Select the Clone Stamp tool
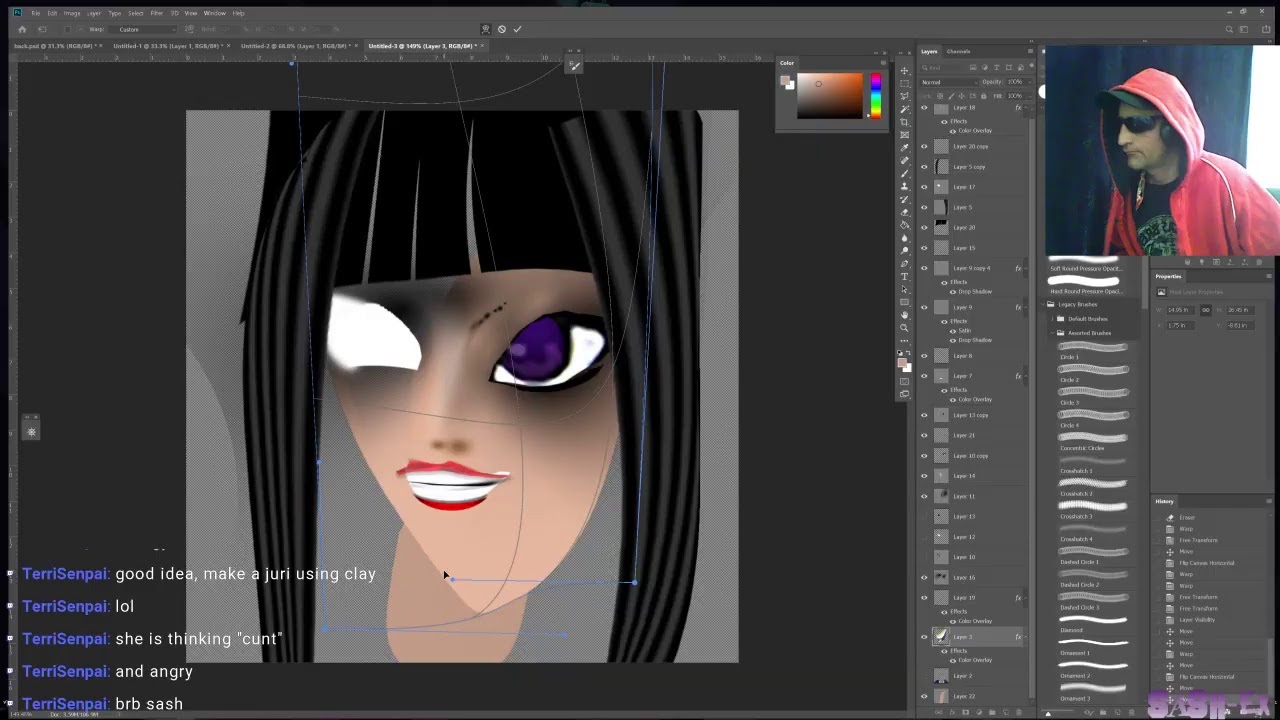The width and height of the screenshot is (1280, 720). coord(905,187)
